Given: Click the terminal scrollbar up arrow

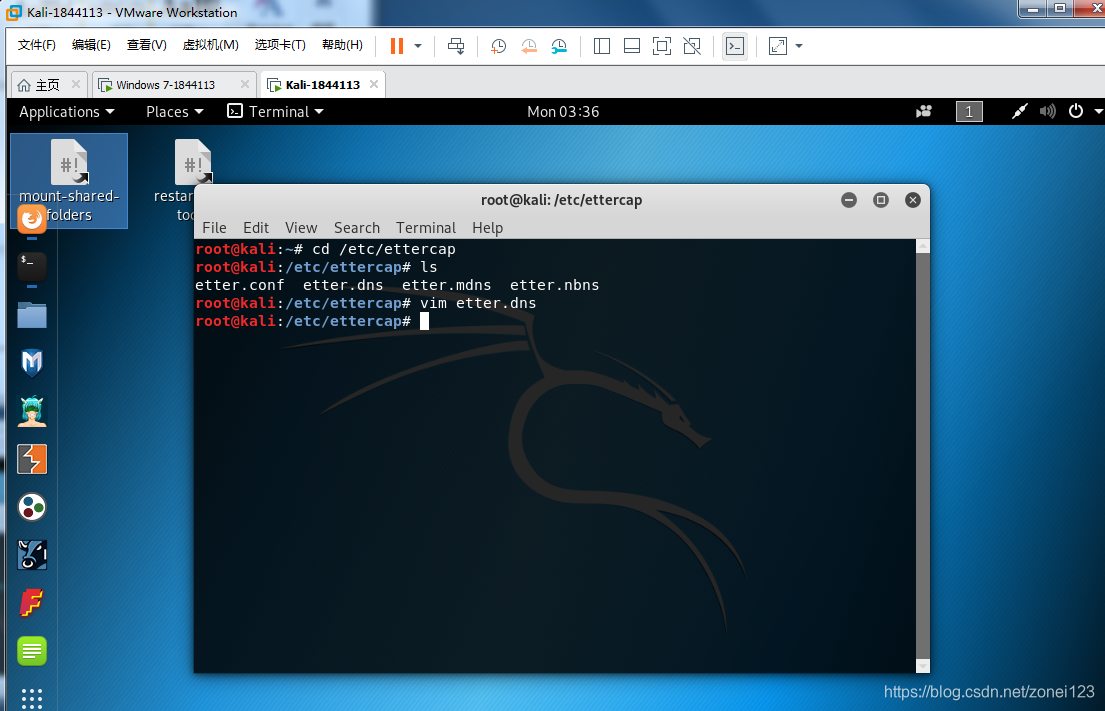Looking at the screenshot, I should click(x=922, y=246).
